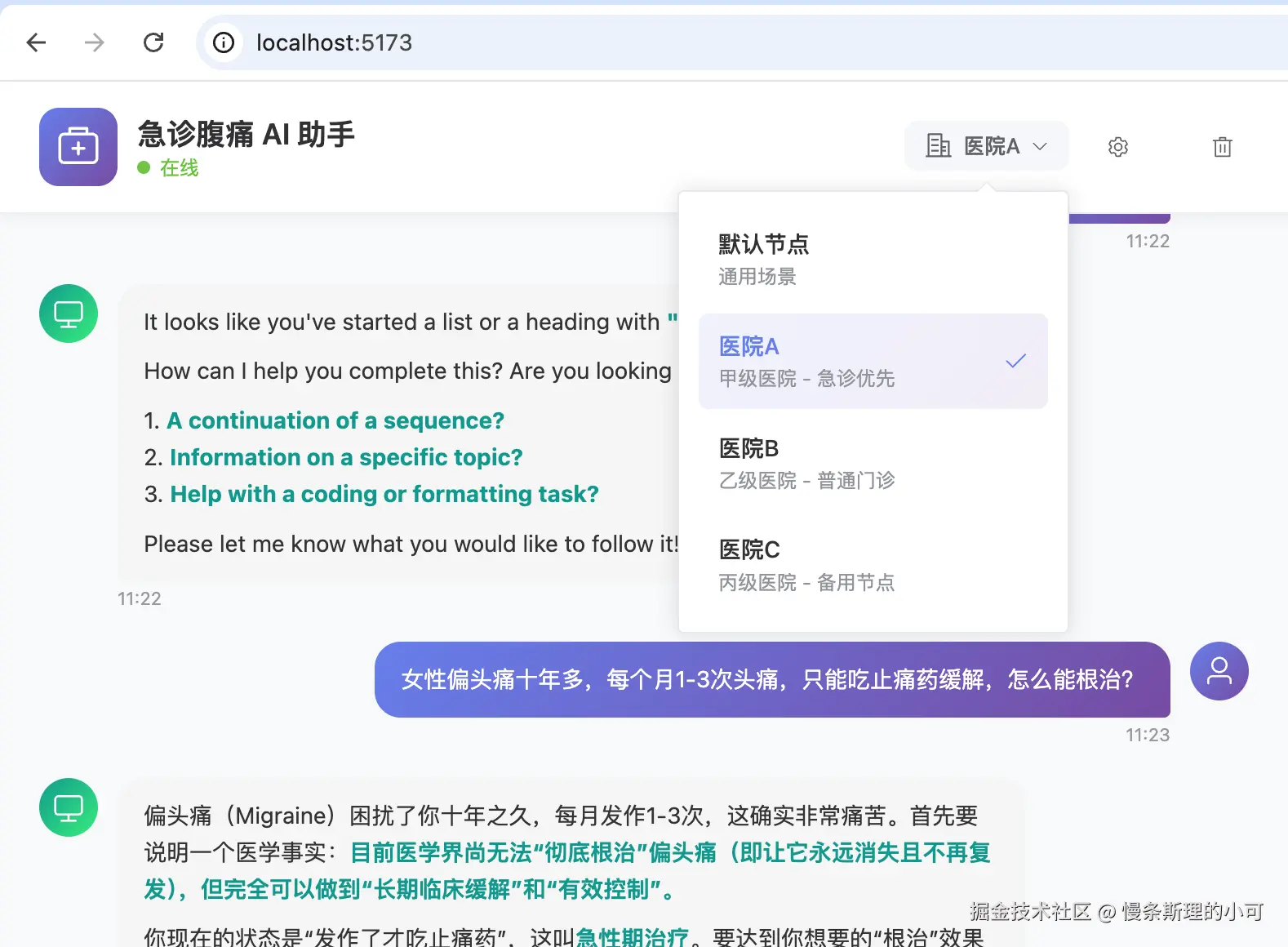Screen dimensions: 1288x947
Task: Click "Information on a specific topic?" text
Action: tap(346, 457)
